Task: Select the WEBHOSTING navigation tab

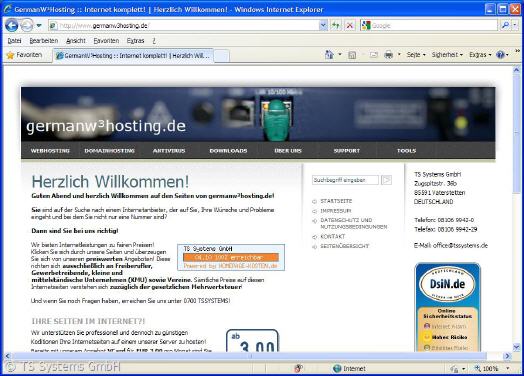Action: tap(50, 151)
